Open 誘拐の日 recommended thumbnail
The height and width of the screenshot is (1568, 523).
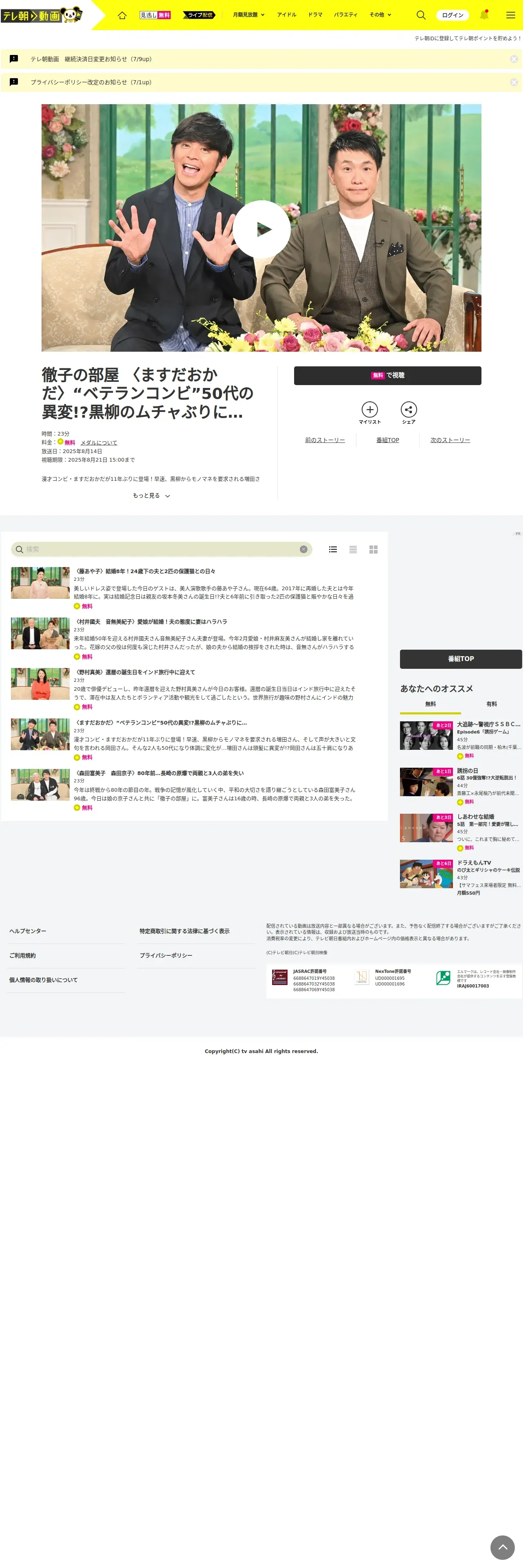(x=426, y=782)
